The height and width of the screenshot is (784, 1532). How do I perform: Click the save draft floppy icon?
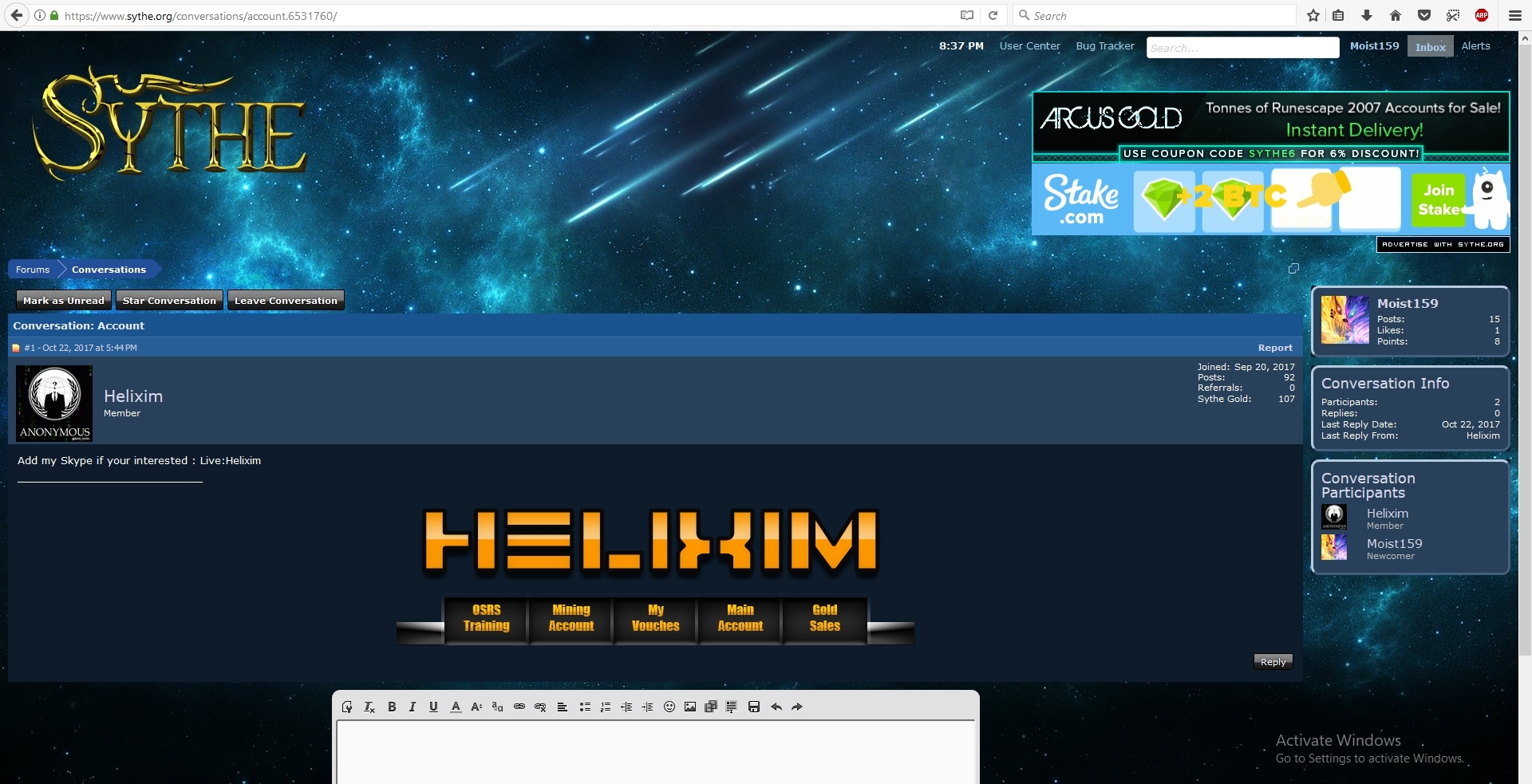(x=754, y=707)
